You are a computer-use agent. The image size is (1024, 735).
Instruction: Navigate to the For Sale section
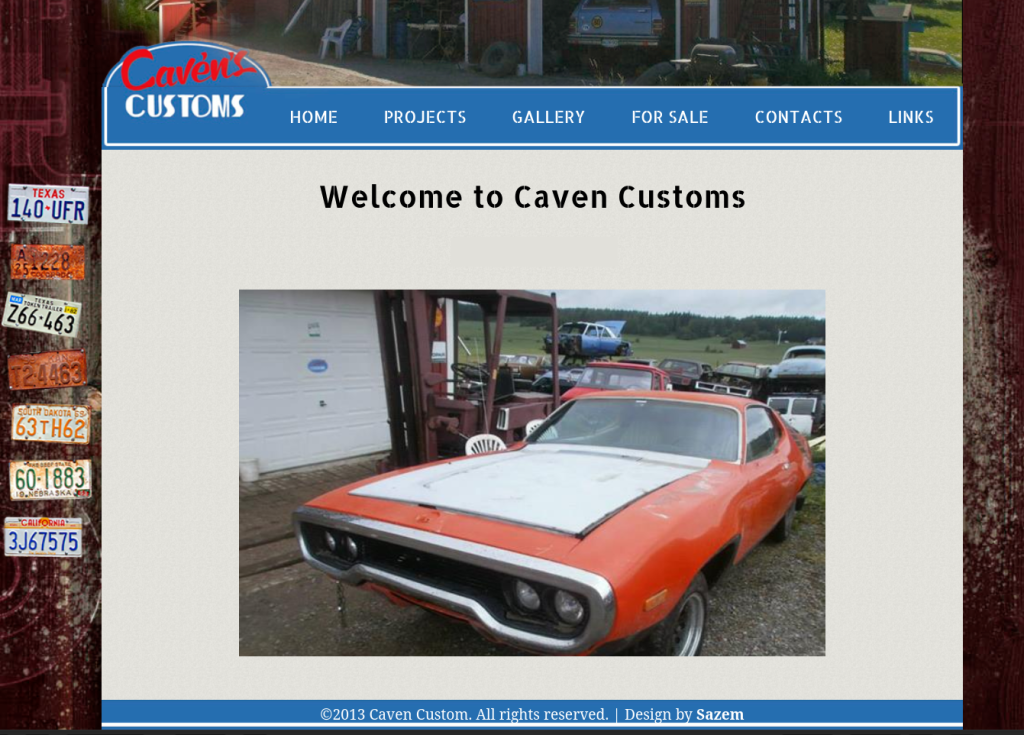pyautogui.click(x=669, y=117)
